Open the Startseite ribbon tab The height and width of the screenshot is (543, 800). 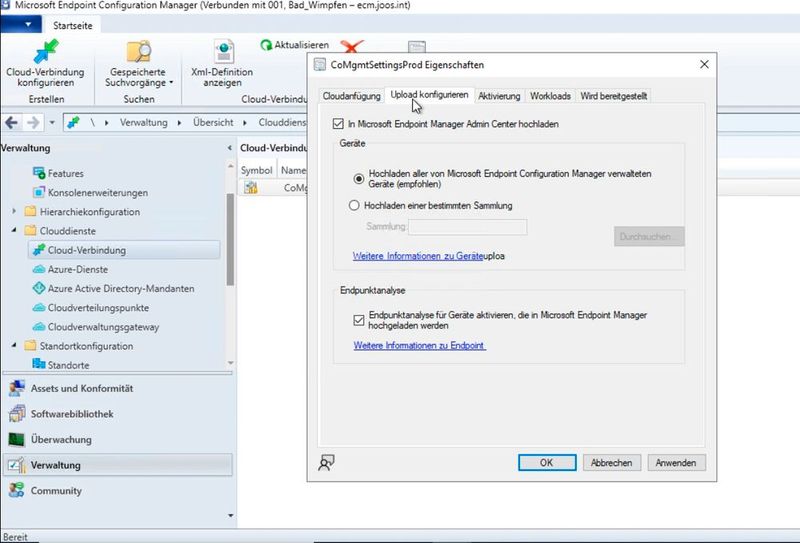72,26
